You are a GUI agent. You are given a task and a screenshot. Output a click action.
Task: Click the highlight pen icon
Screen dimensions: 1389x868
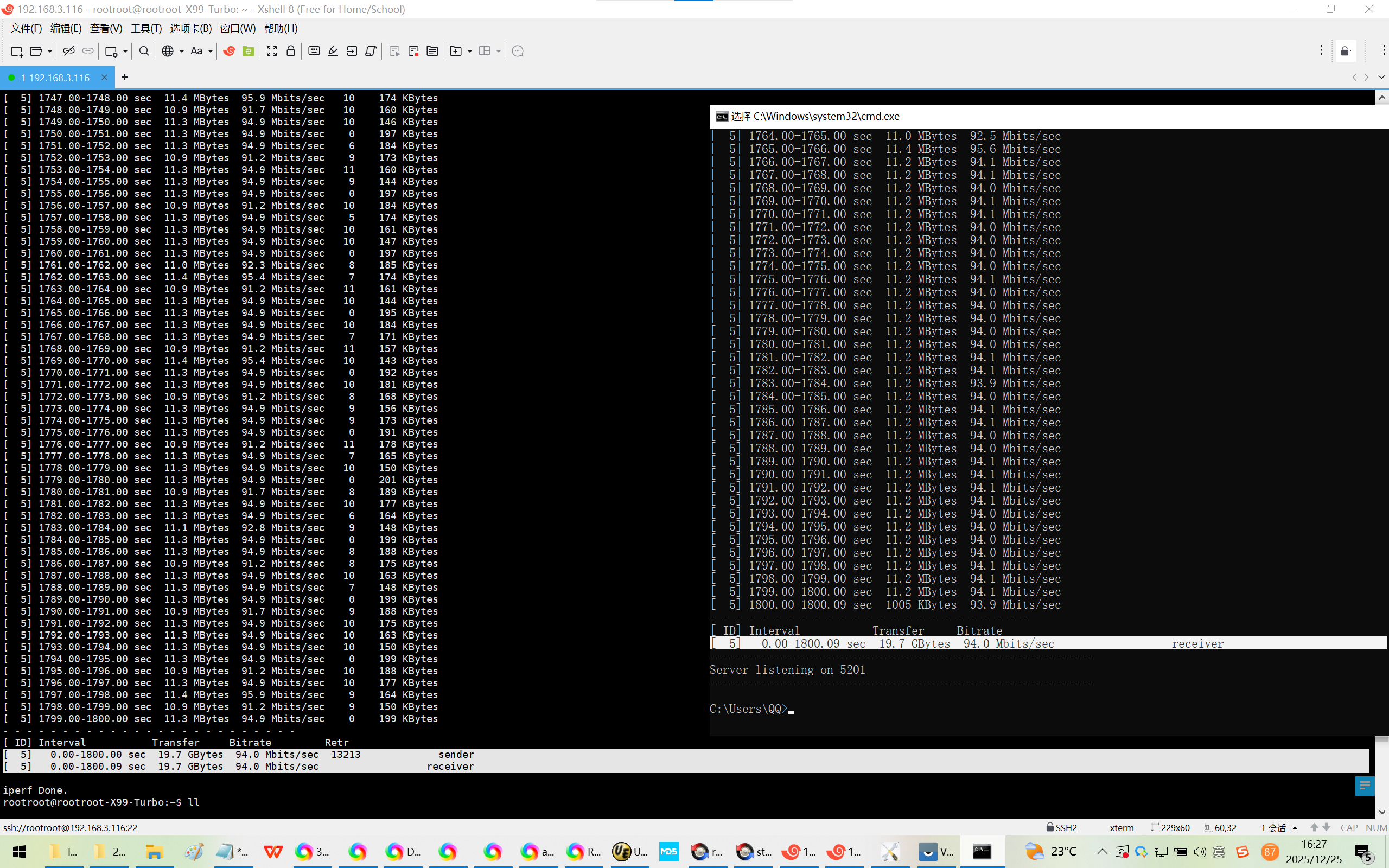coord(333,51)
